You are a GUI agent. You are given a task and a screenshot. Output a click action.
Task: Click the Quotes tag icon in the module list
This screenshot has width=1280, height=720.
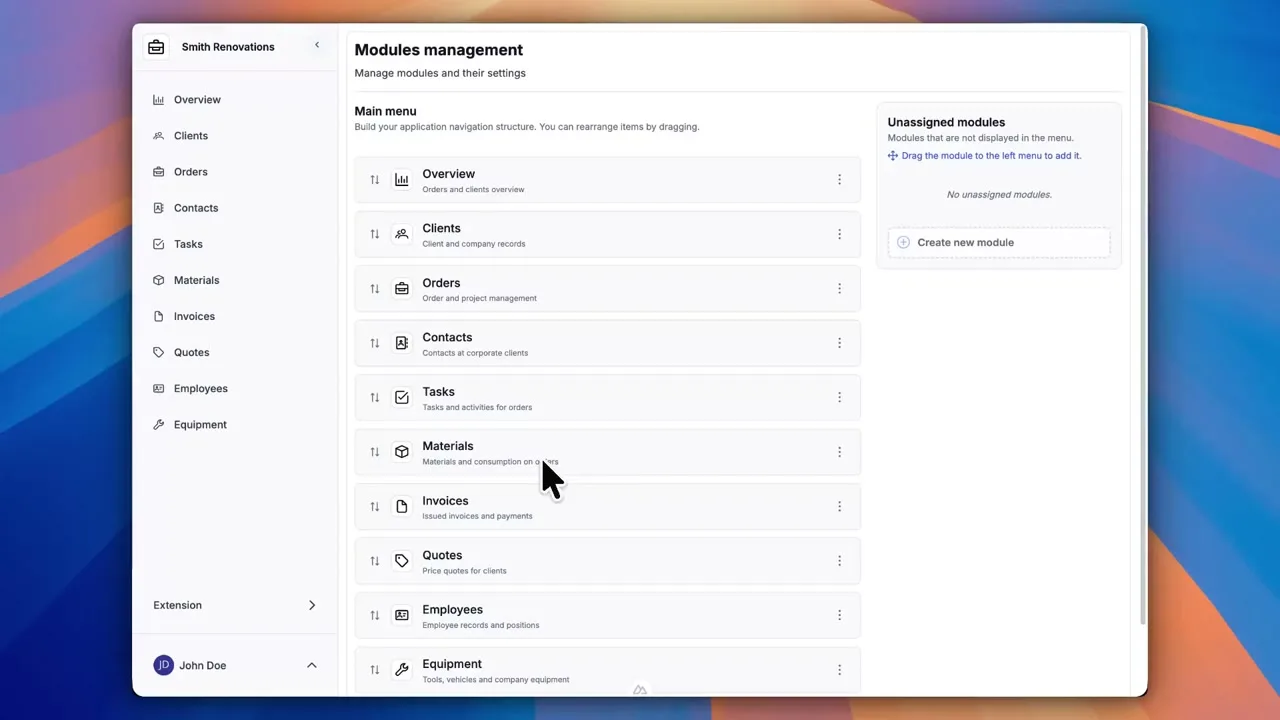(401, 560)
